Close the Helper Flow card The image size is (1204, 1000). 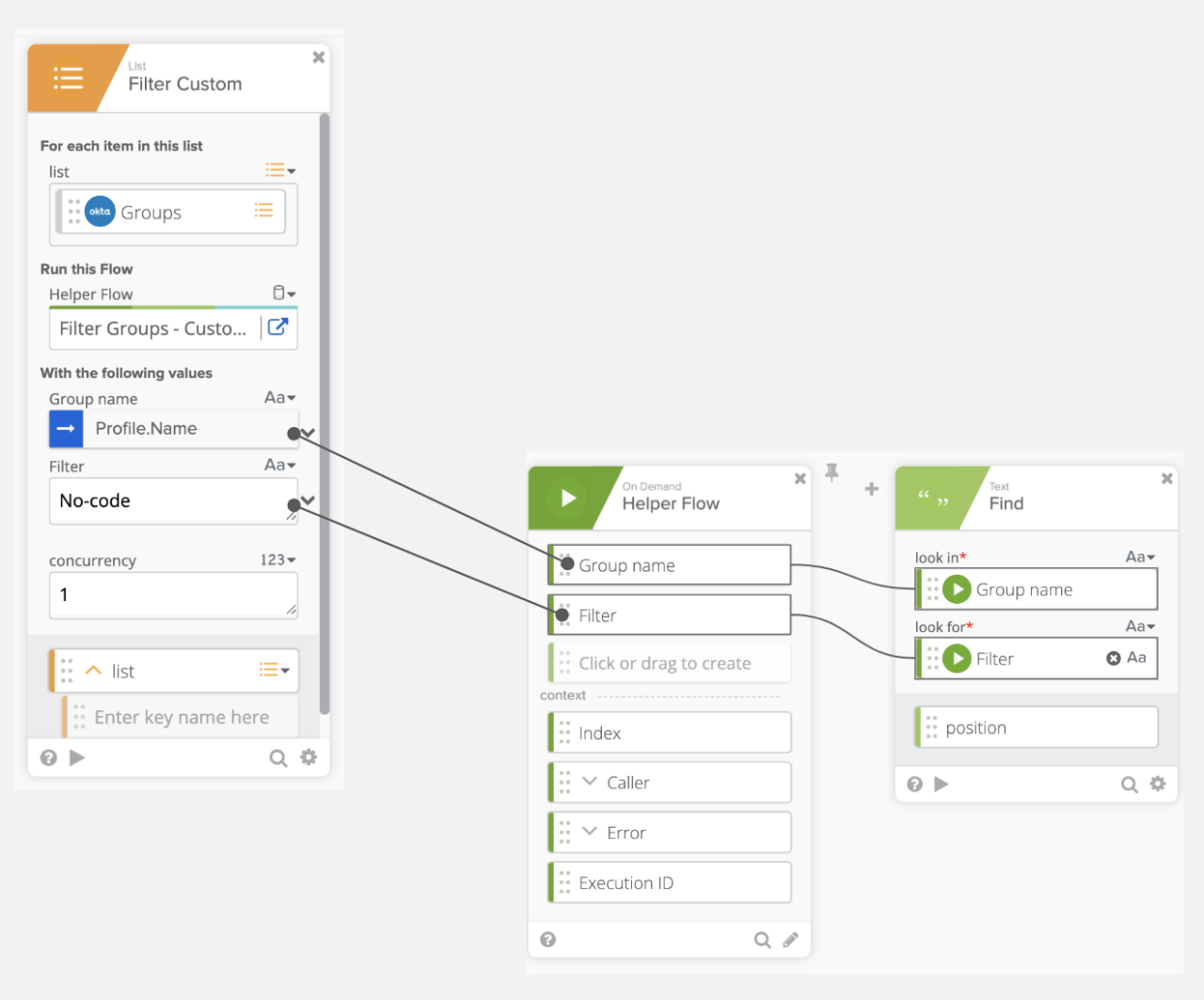pyautogui.click(x=800, y=479)
